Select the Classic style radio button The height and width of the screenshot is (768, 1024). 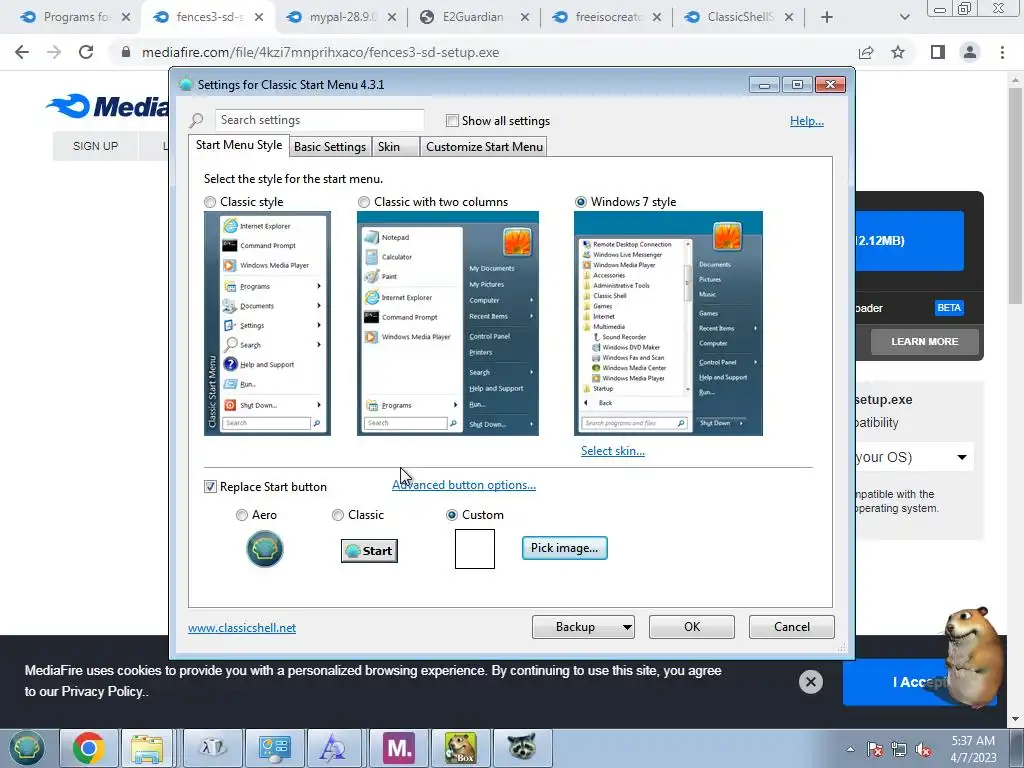coord(210,202)
